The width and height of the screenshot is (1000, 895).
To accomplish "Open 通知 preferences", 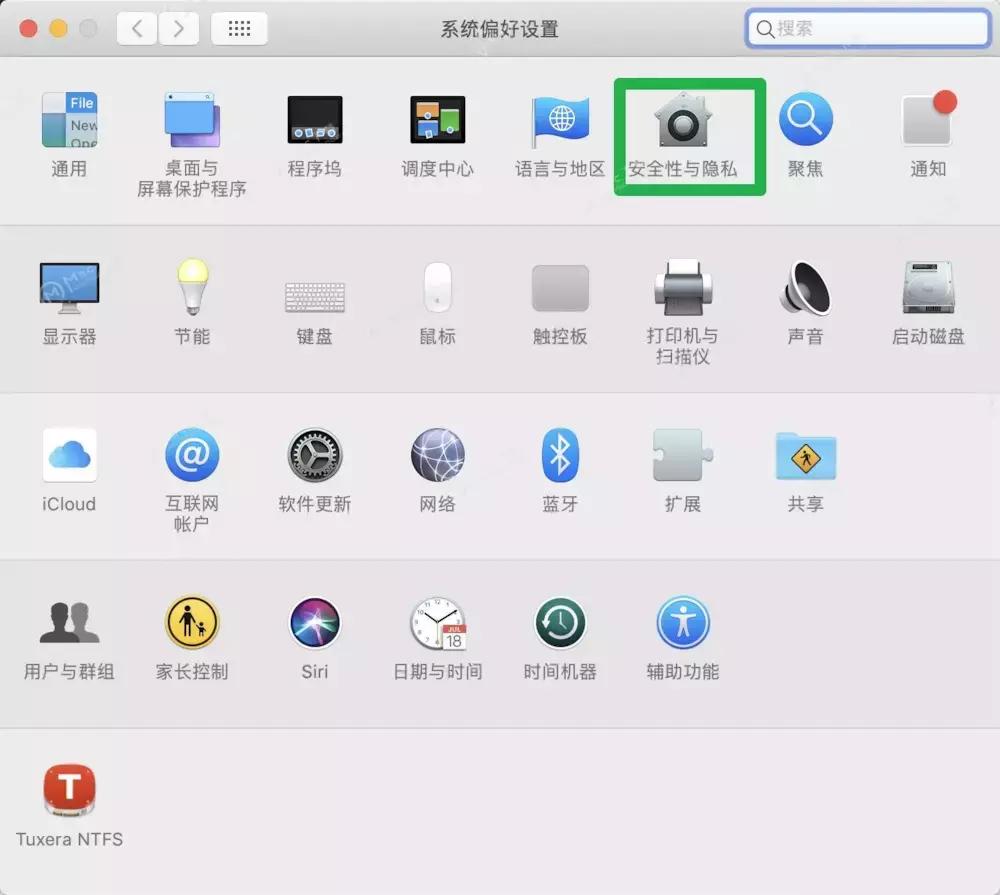I will 926,120.
